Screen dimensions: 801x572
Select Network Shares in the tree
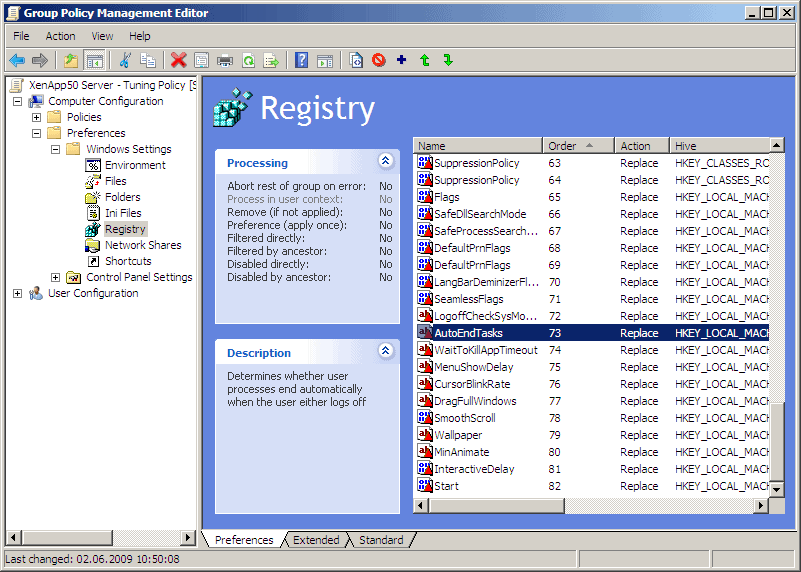143,245
